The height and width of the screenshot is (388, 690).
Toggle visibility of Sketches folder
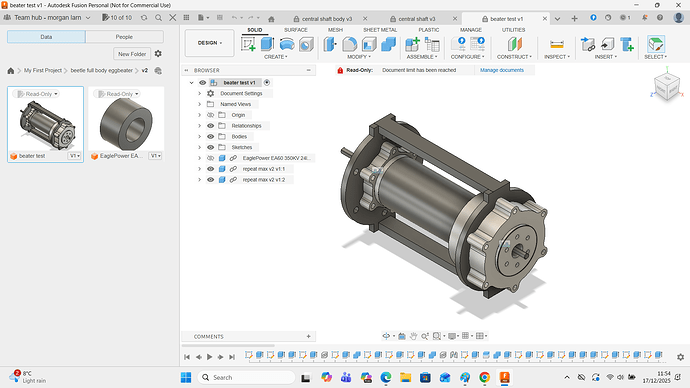coord(210,147)
